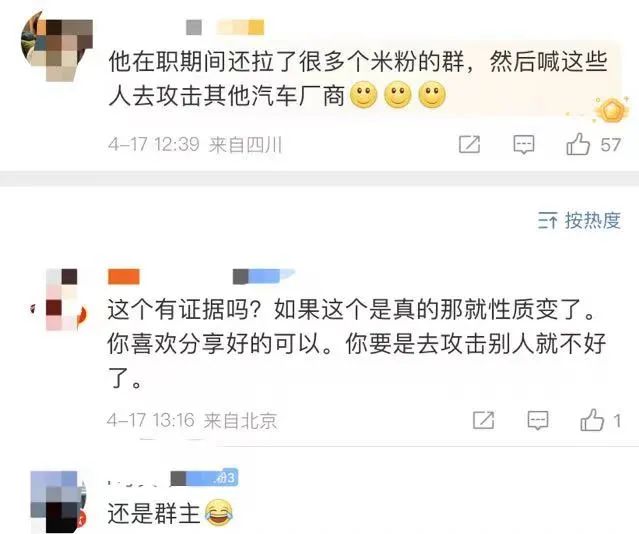Tap timestamp 4-17 13:16 来自北京
The height and width of the screenshot is (534, 639).
tap(192, 420)
